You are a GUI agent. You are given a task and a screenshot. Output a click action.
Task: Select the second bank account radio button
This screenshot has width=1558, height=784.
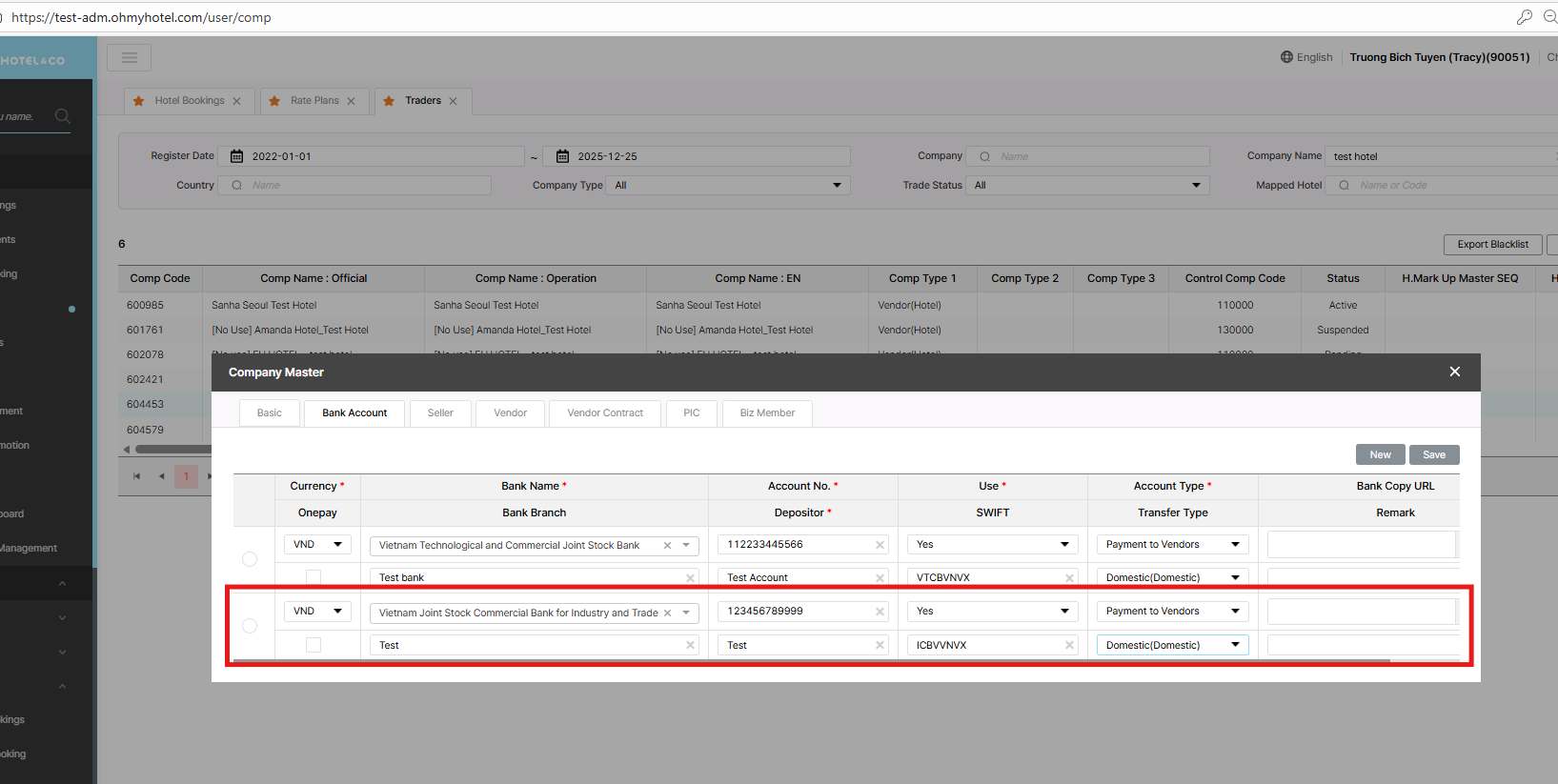tap(250, 626)
